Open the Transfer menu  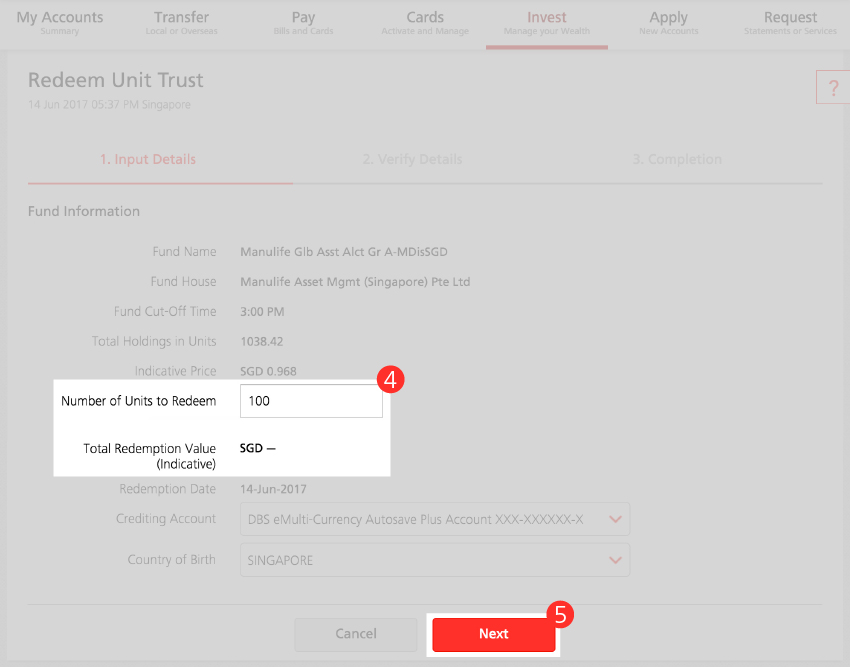181,23
